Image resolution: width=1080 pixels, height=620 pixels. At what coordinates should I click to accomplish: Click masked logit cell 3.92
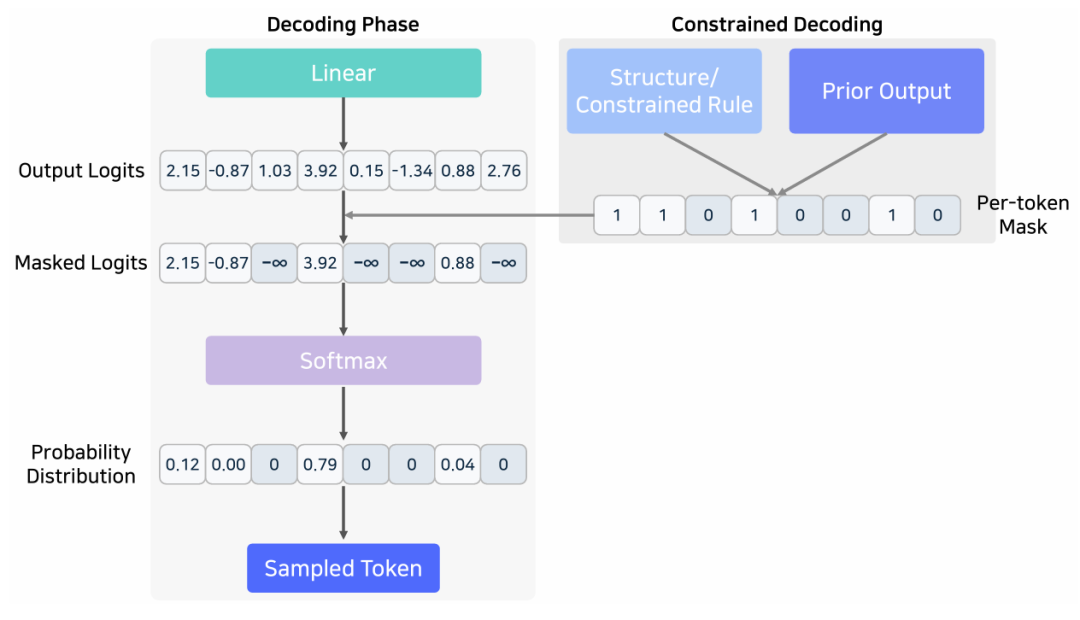click(x=320, y=264)
